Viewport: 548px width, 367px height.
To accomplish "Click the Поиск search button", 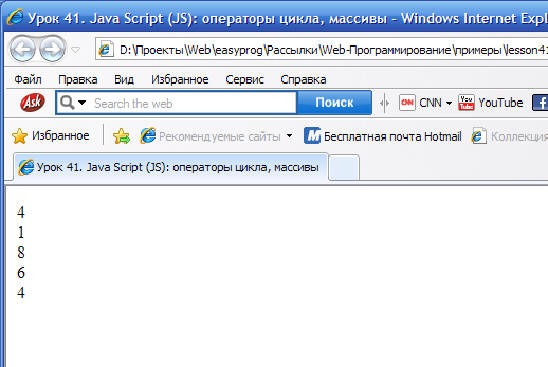I will pos(334,102).
